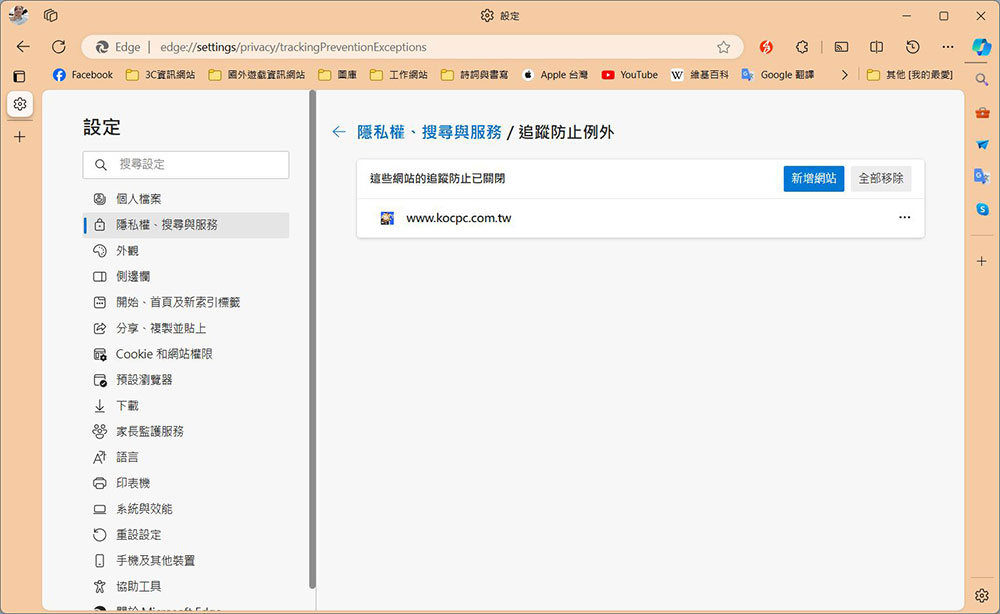Screen dimensions: 1000x614
Task: Add app with sidebar plus icon
Action: [x=982, y=261]
